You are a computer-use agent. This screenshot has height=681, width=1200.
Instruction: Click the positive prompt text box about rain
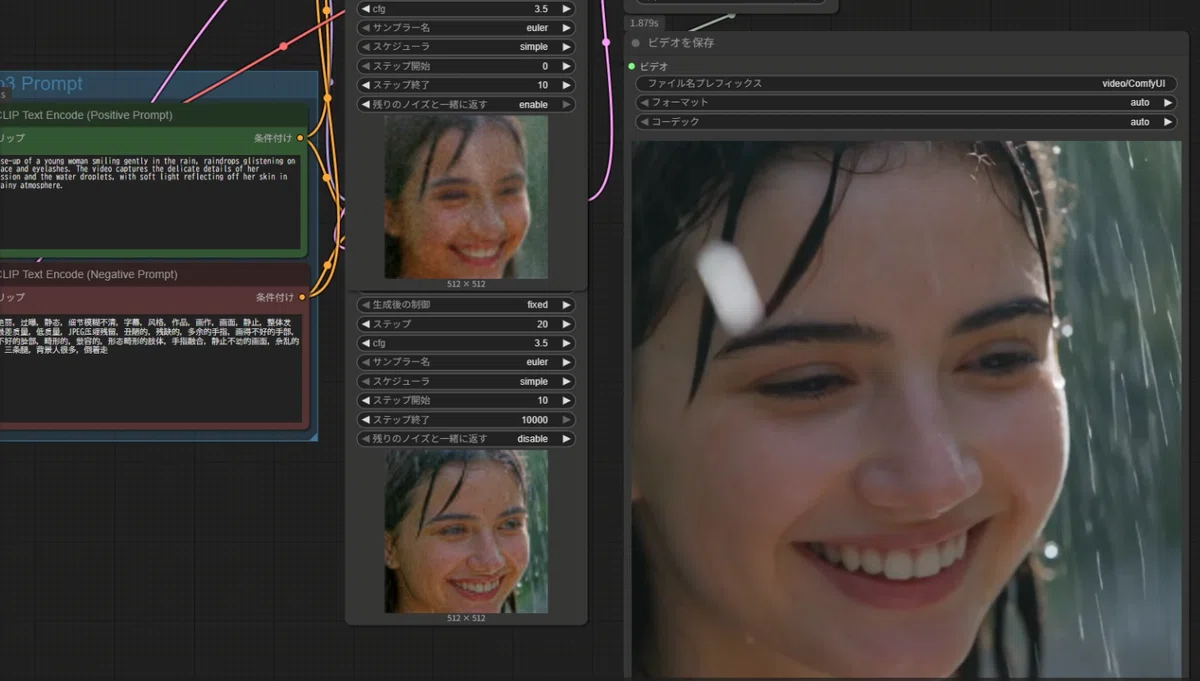(x=150, y=201)
